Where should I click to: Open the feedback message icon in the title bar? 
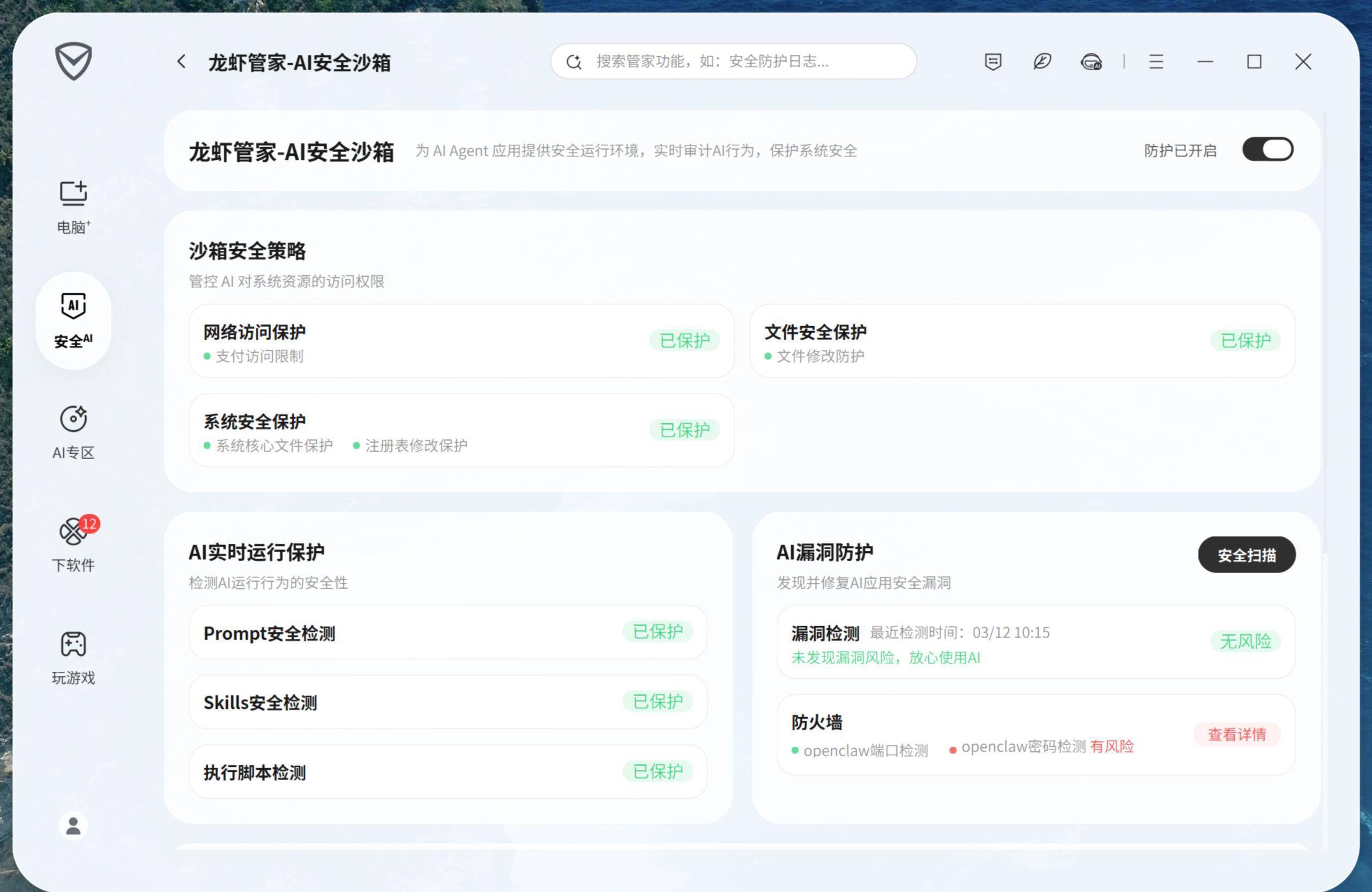[x=993, y=62]
